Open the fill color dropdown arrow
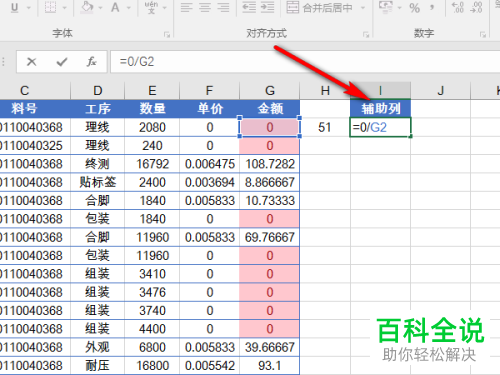This screenshot has height=375, width=500. [x=101, y=7]
